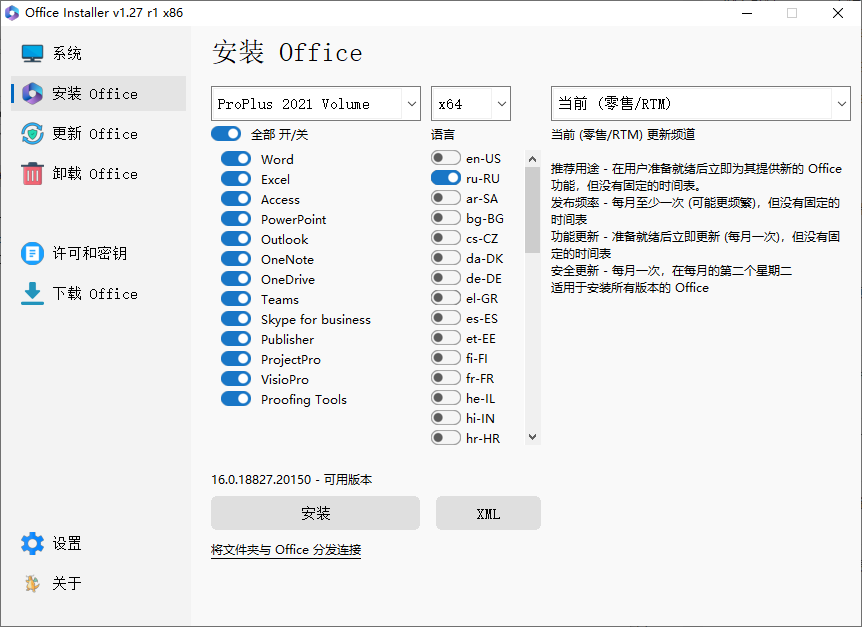Click the 安装 install button
The image size is (862, 627).
315,512
